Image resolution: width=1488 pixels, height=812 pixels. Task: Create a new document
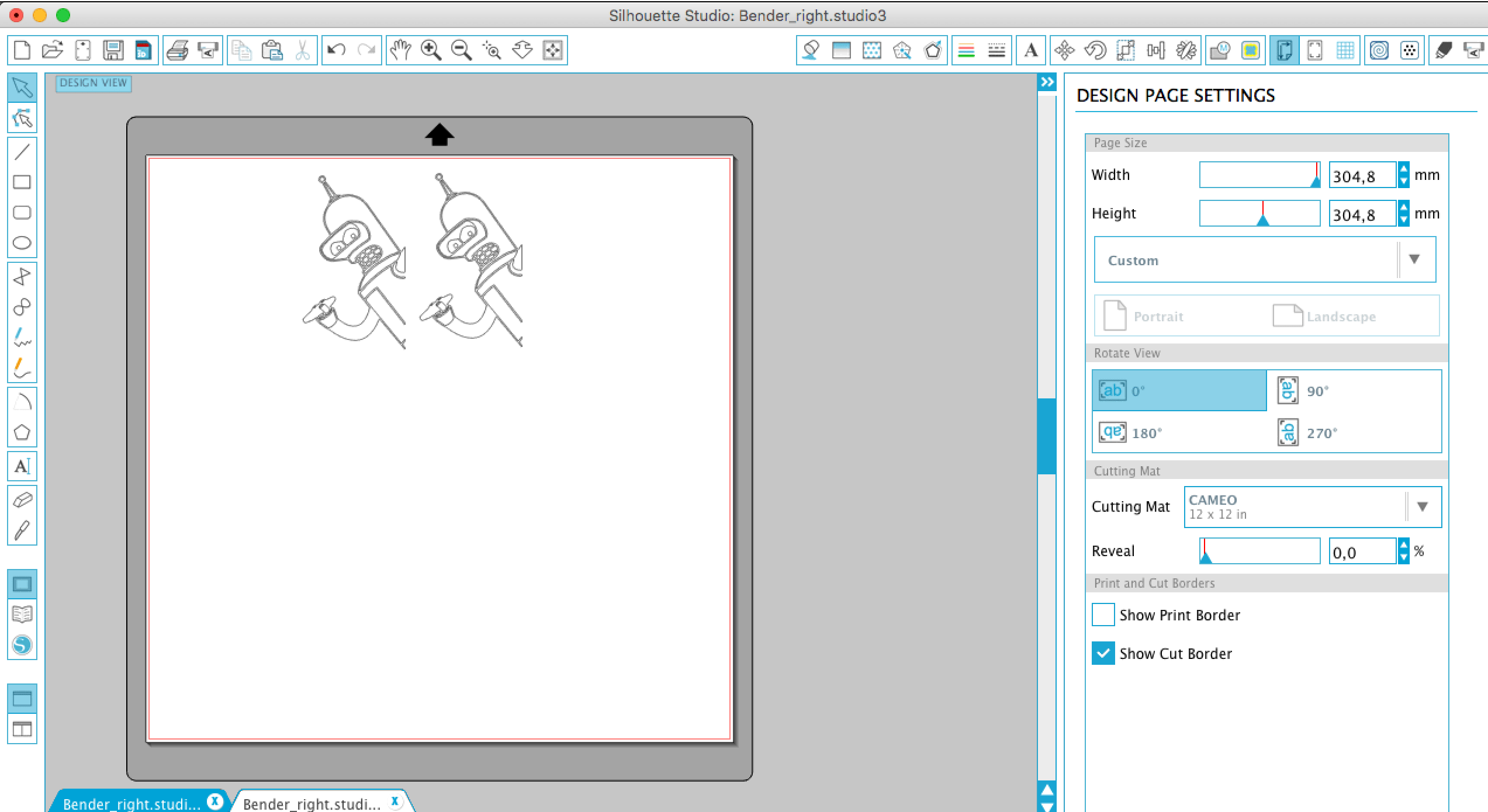pos(22,50)
